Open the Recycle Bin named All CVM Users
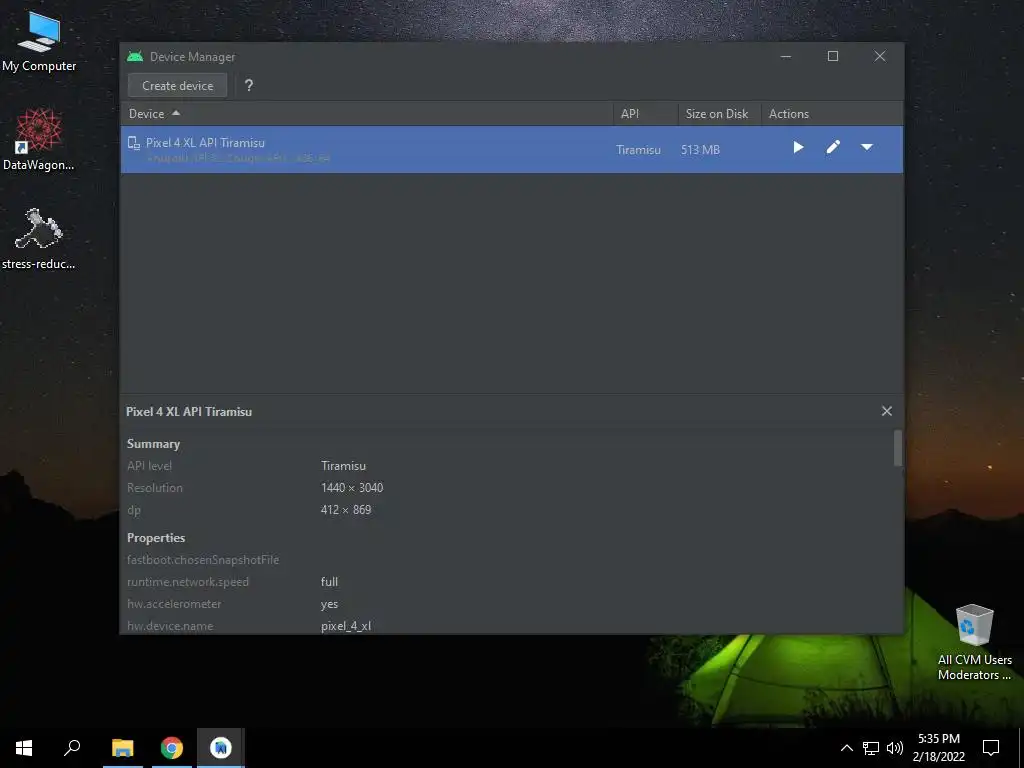The height and width of the screenshot is (768, 1024). point(975,643)
